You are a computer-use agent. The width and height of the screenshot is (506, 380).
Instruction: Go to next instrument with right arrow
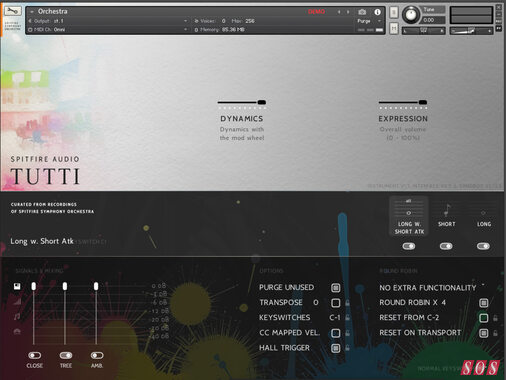[x=348, y=12]
